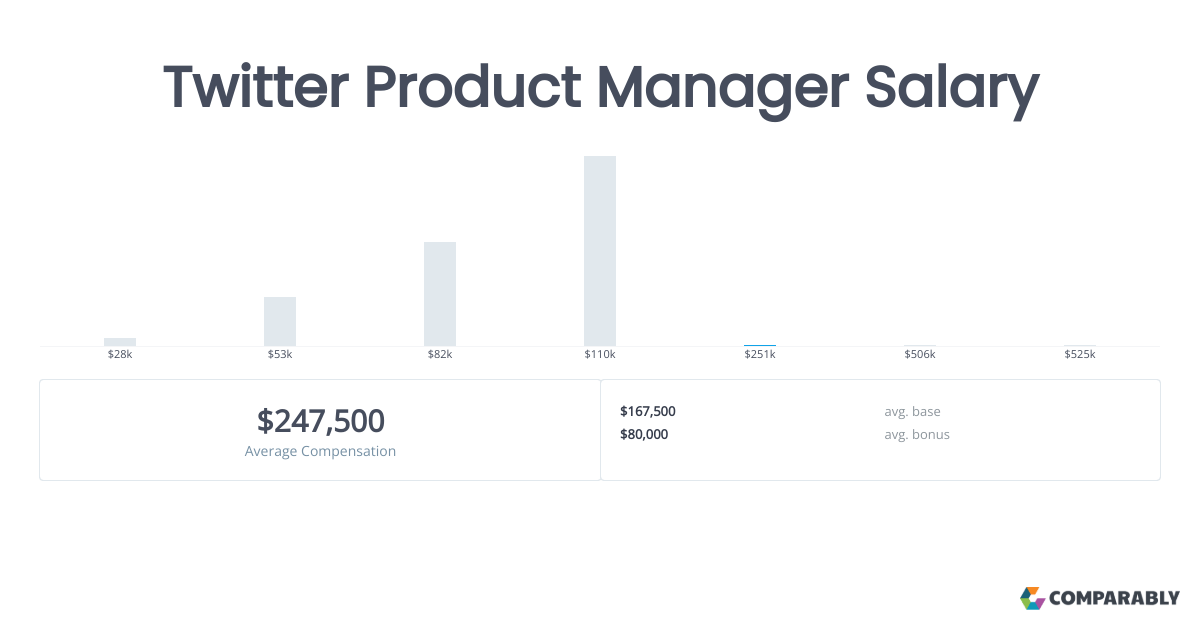This screenshot has width=1200, height=630.
Task: Click the Average Compensation caption
Action: pos(320,451)
